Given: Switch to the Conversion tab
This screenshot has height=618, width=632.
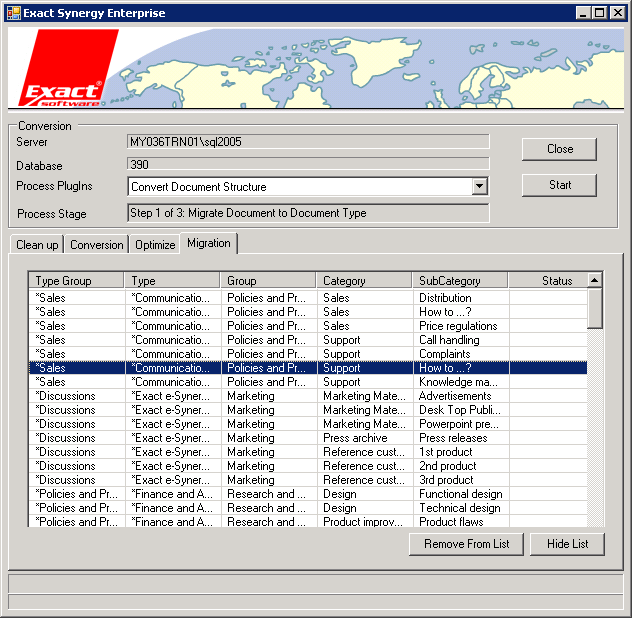Looking at the screenshot, I should tap(97, 245).
